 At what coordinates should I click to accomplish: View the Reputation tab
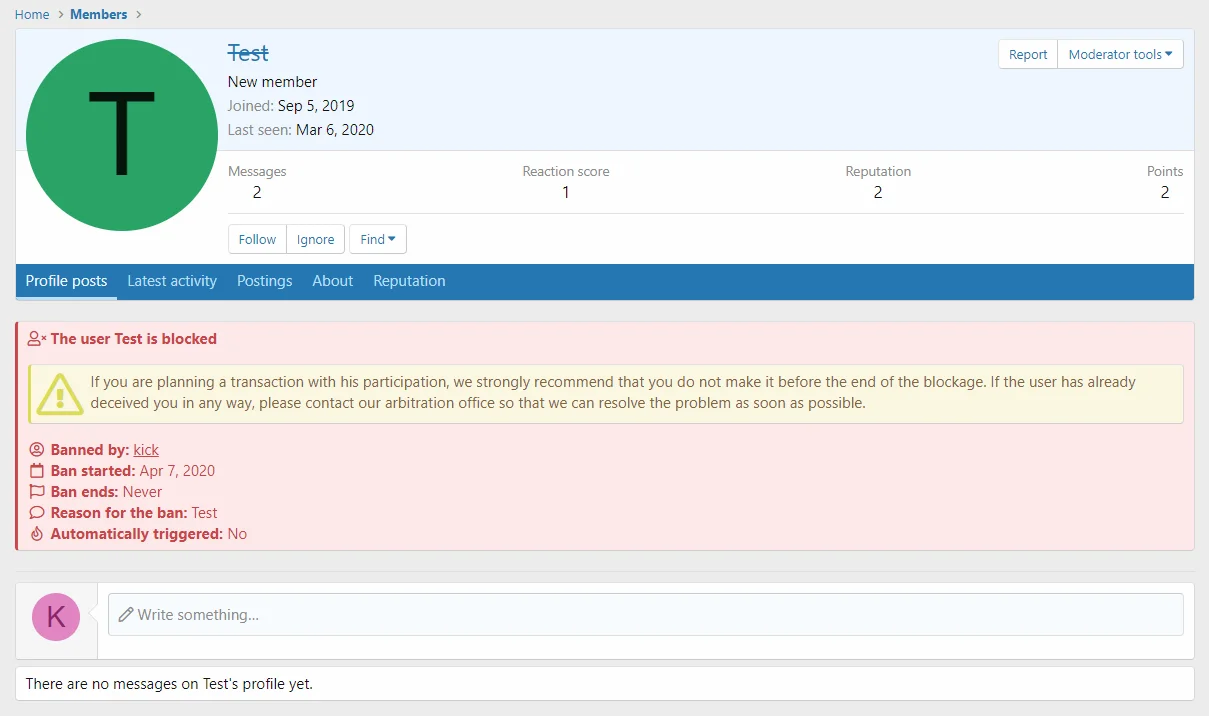pos(409,281)
